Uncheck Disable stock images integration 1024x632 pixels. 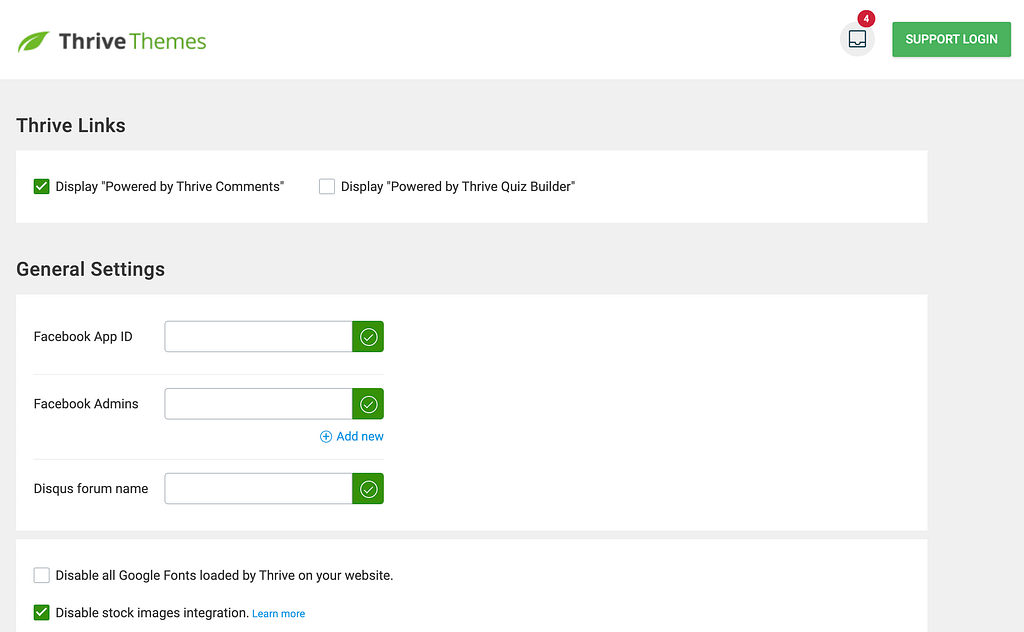[x=42, y=612]
